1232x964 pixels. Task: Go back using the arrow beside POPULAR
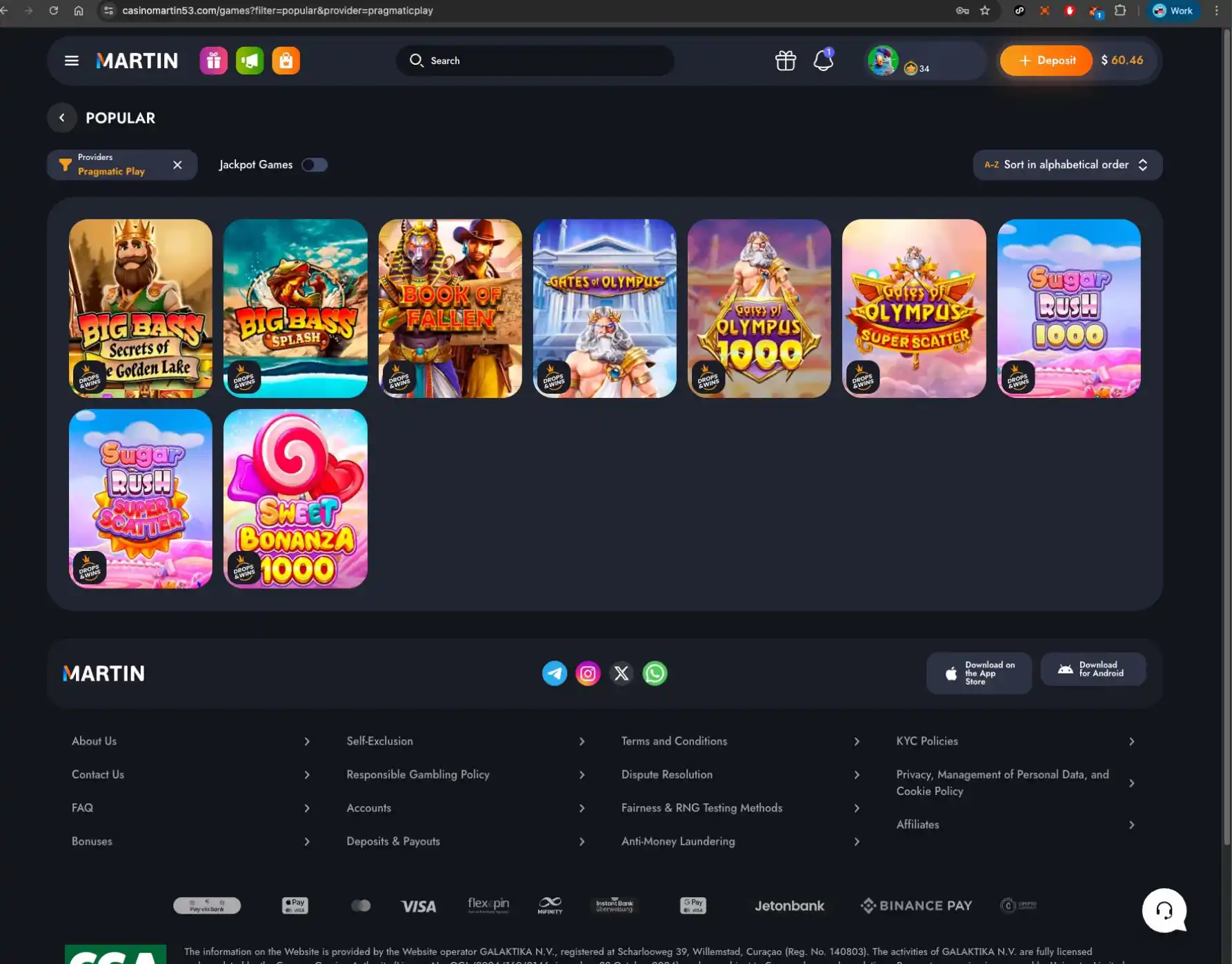tap(62, 118)
